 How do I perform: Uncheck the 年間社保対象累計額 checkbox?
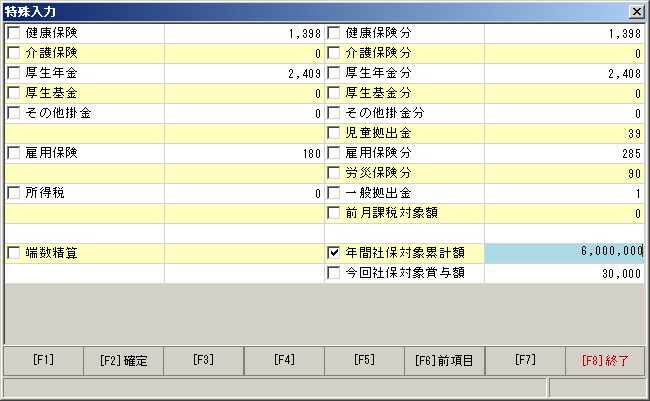334,253
